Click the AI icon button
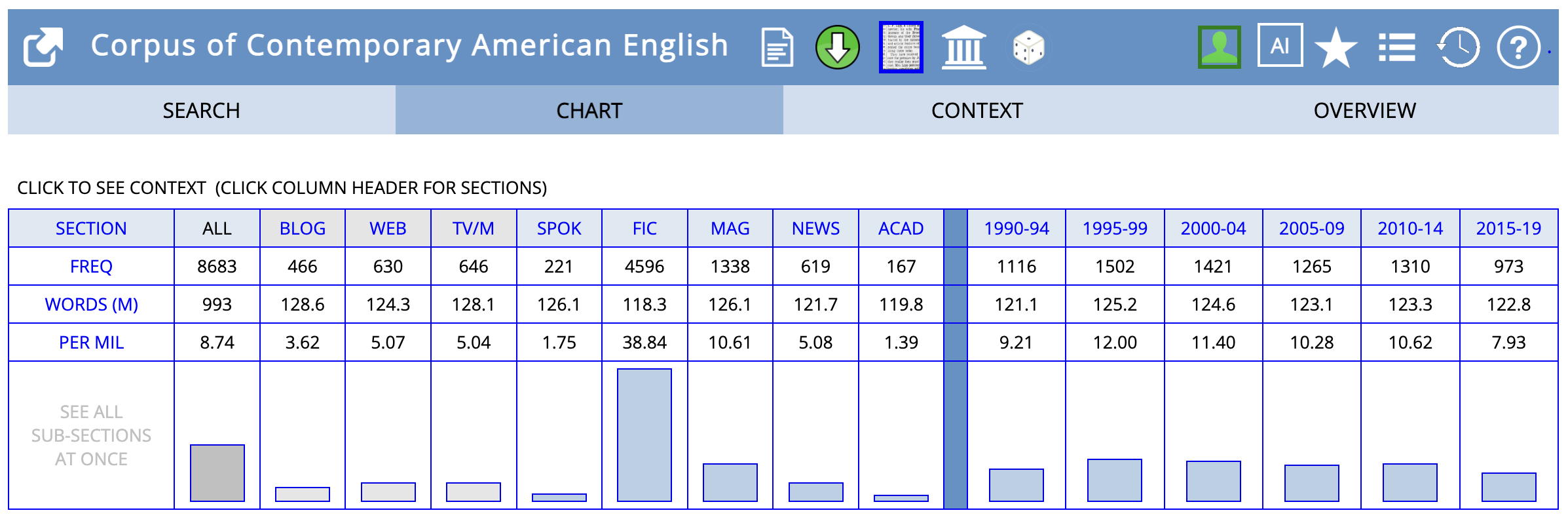This screenshot has height=519, width=1568. (x=1280, y=46)
